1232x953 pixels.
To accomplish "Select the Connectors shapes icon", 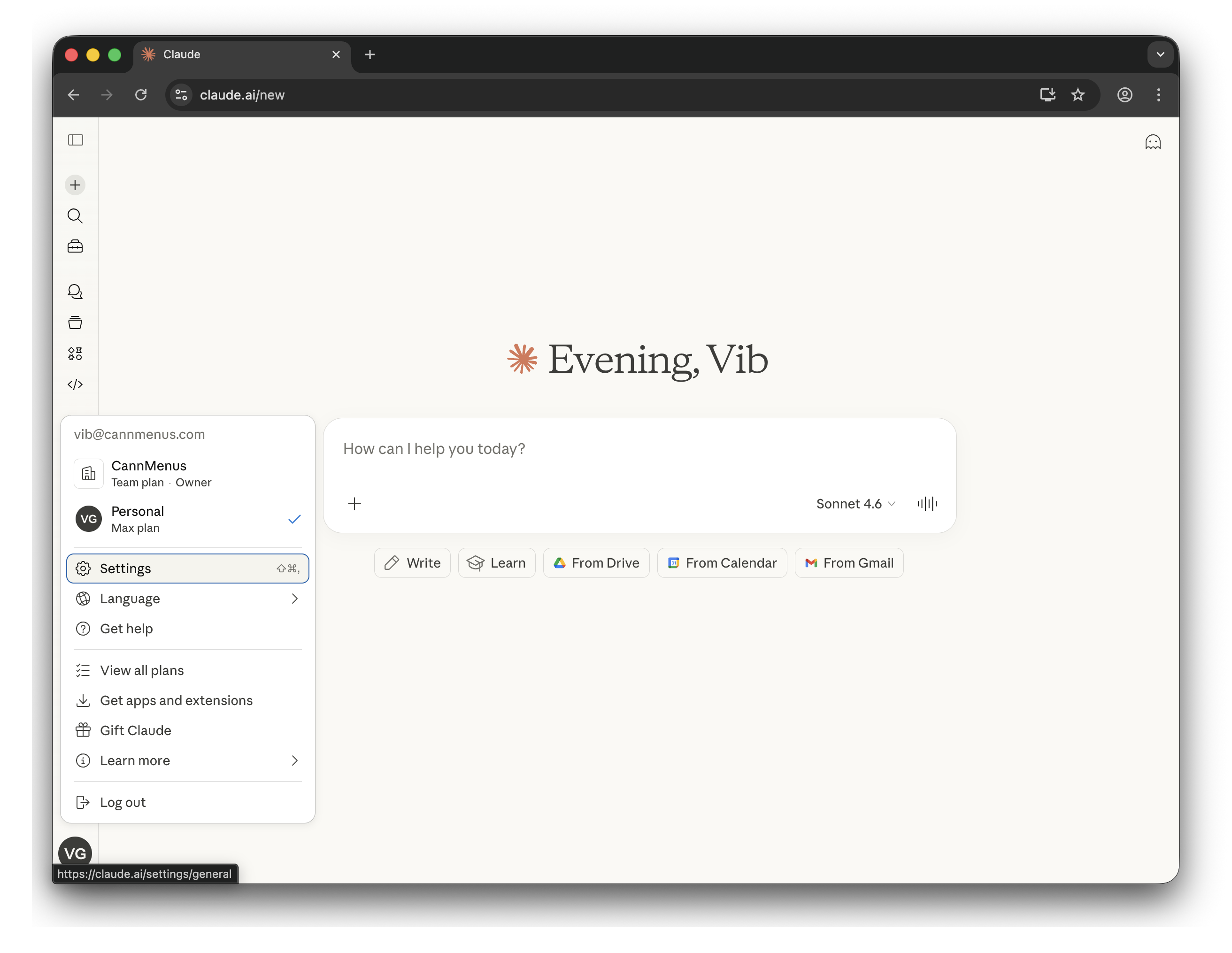I will coord(75,354).
